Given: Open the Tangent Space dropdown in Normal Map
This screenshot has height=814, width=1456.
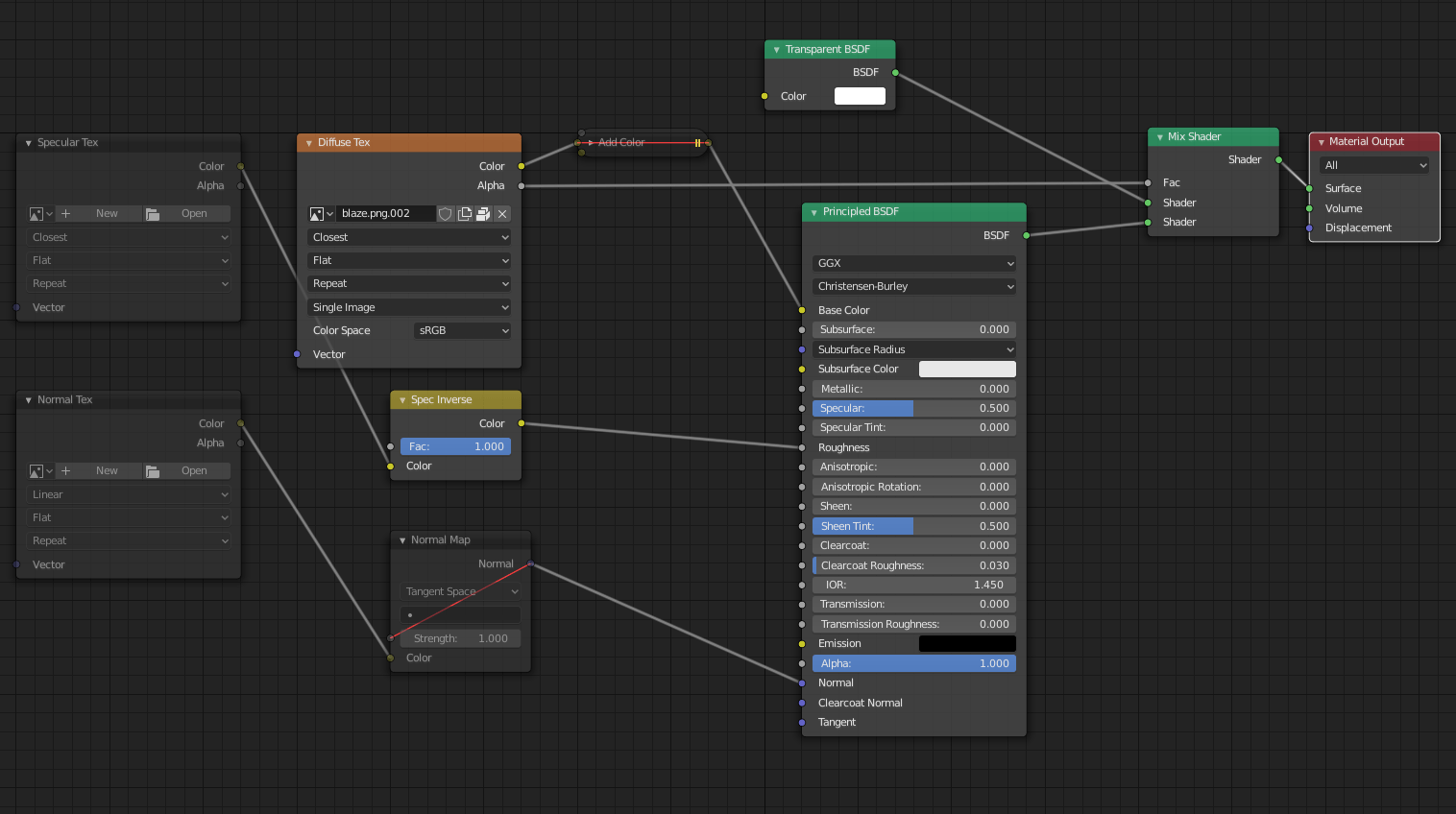Looking at the screenshot, I should (x=460, y=591).
